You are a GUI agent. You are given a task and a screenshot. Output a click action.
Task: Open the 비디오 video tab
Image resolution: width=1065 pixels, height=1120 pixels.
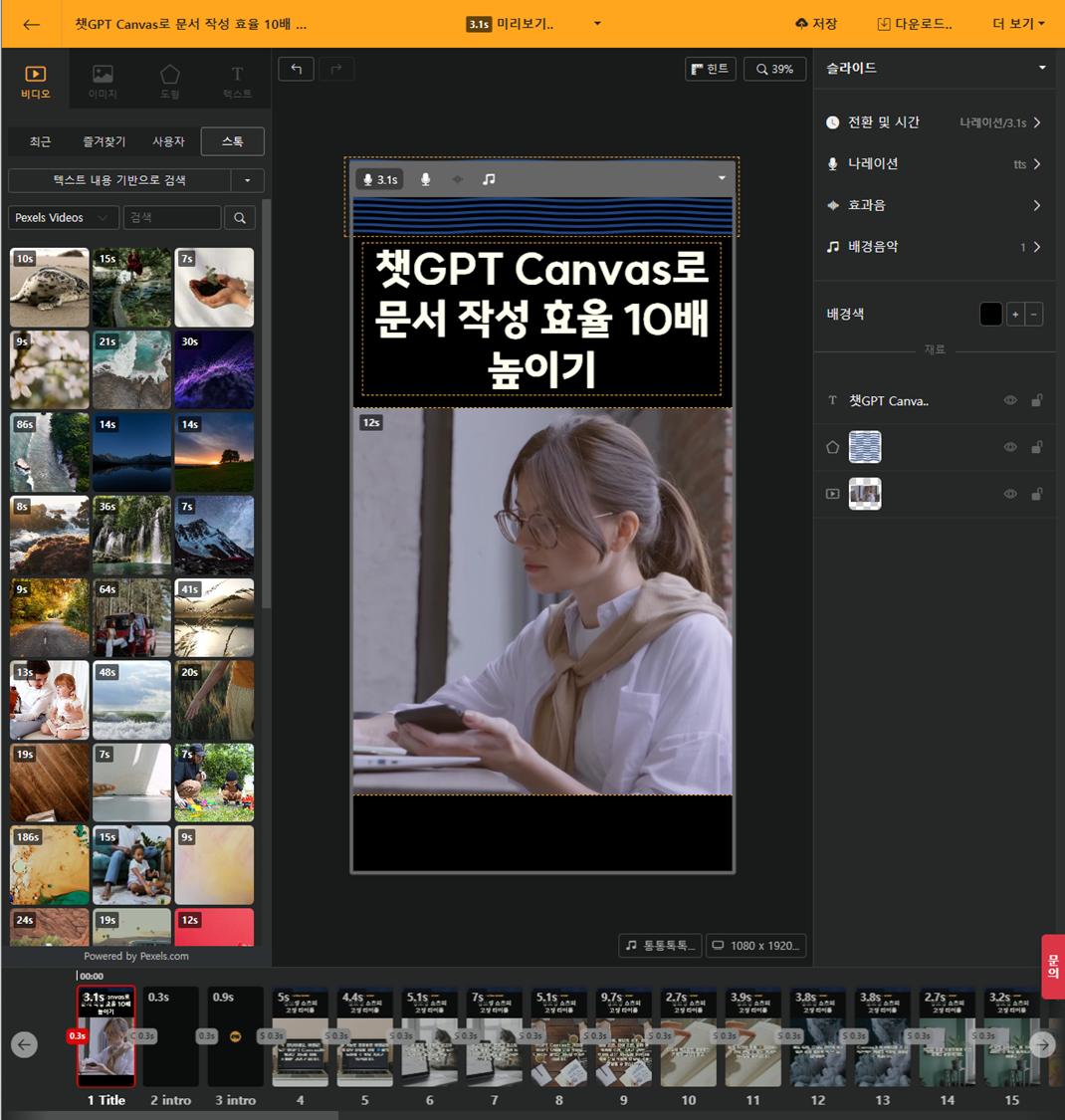point(35,82)
